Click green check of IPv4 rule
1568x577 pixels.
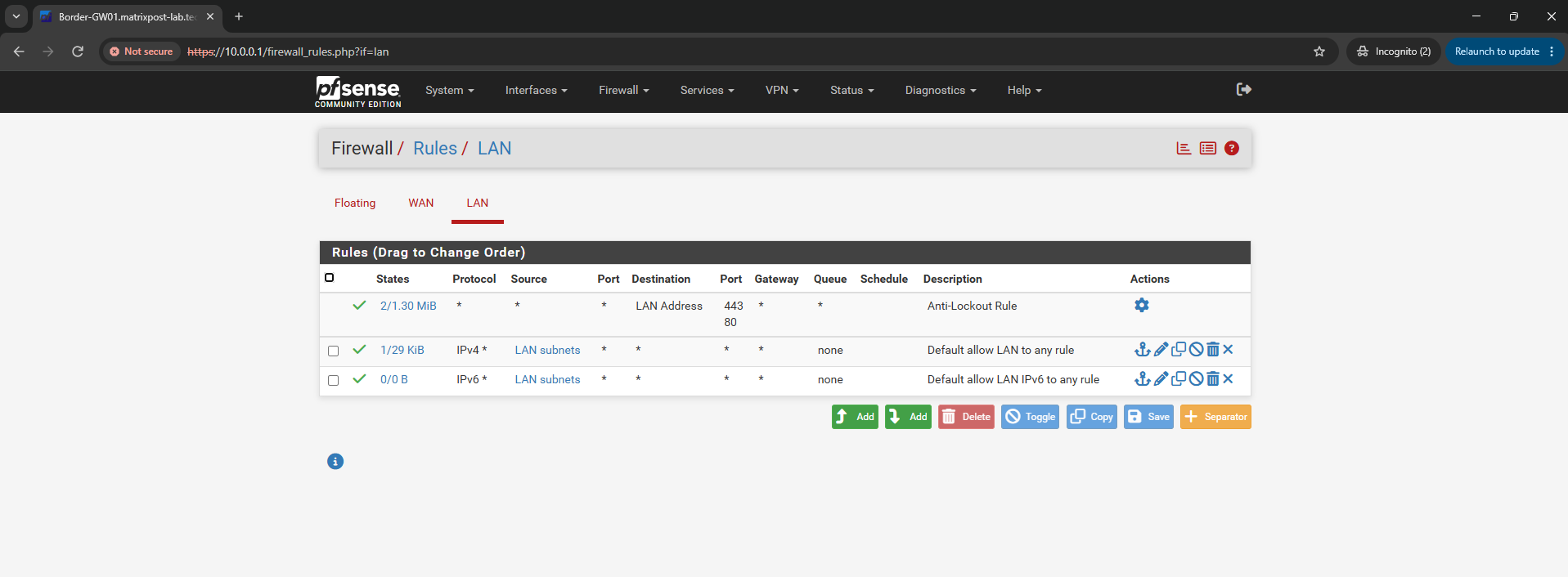coord(359,349)
